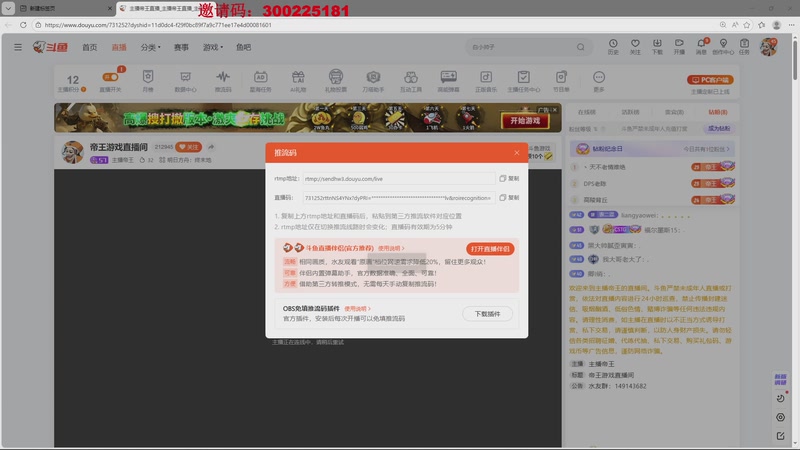The height and width of the screenshot is (450, 800).
Task: Click the 直播码 input field
Action: click(x=398, y=197)
